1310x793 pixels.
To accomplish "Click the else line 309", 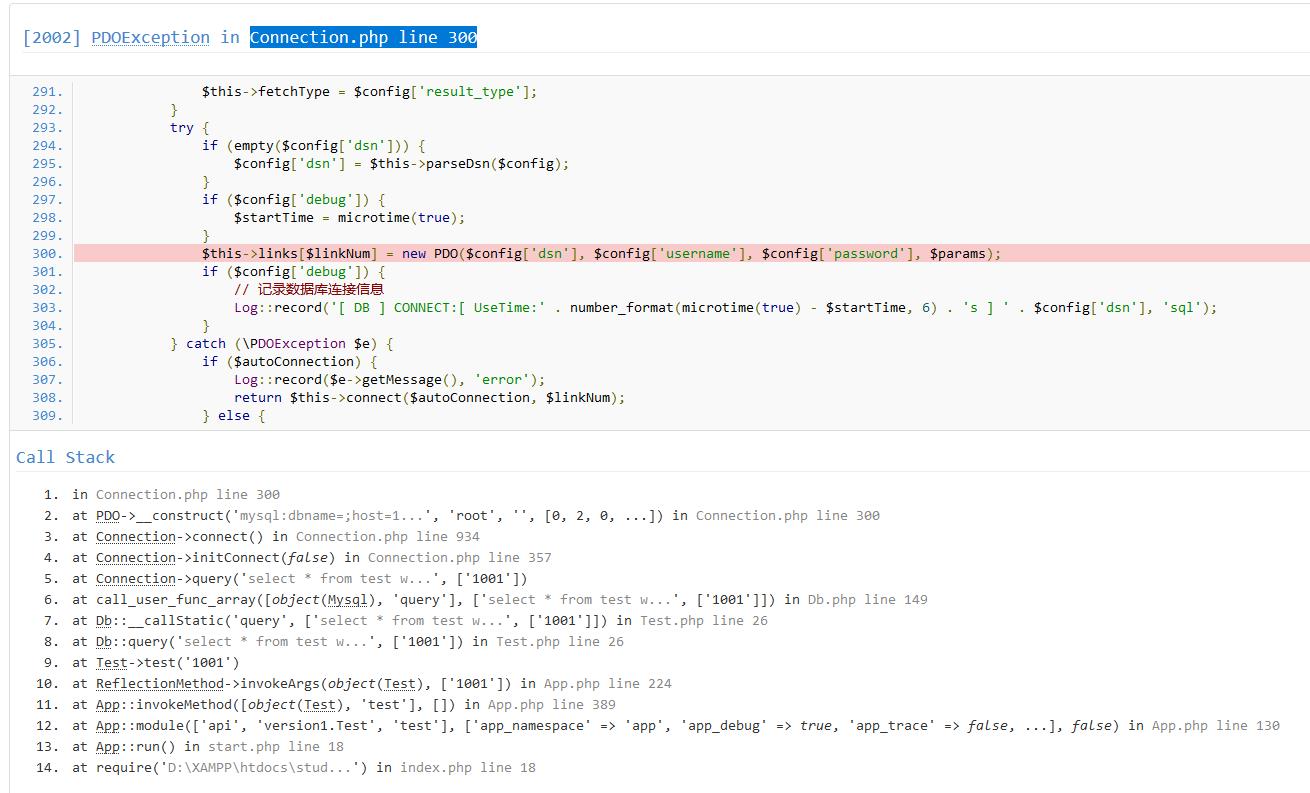I will coord(233,415).
